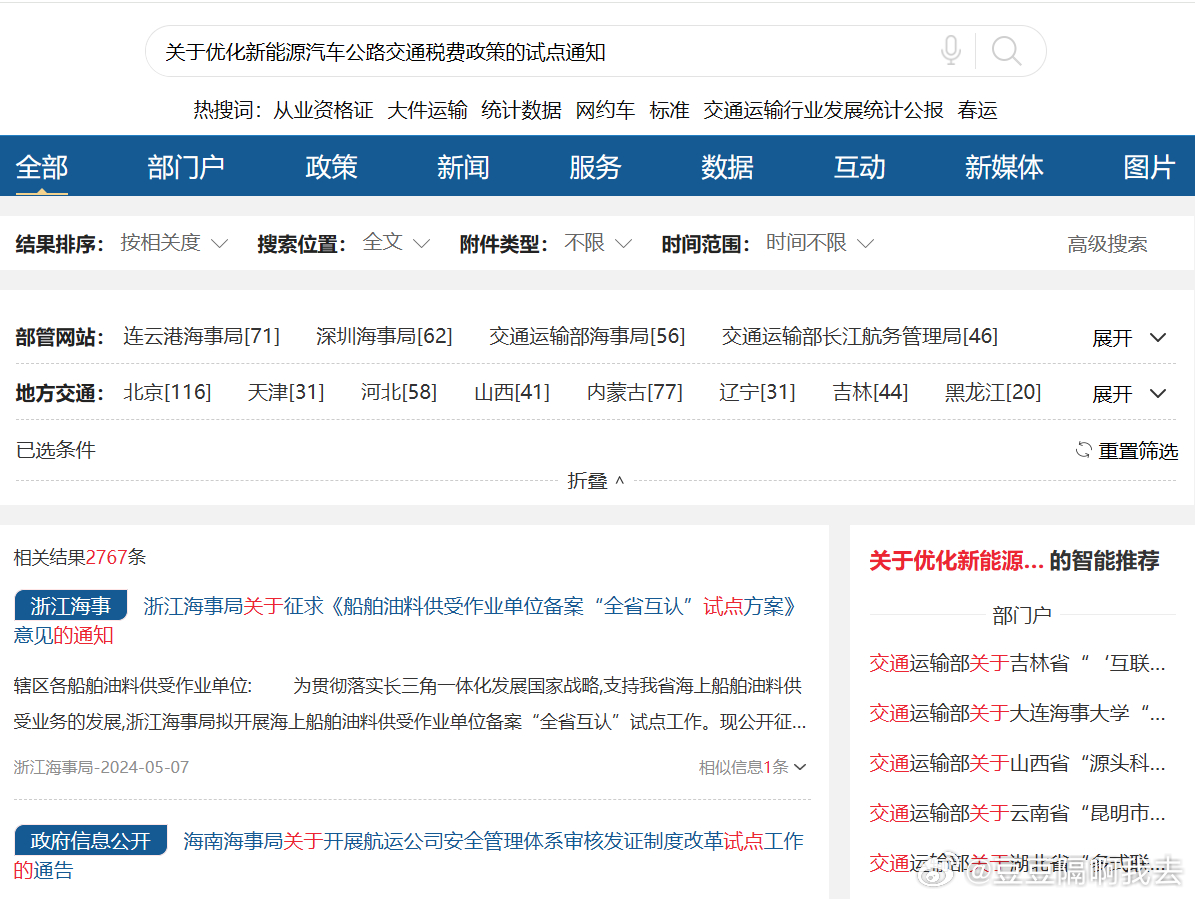The width and height of the screenshot is (1195, 899).
Task: Select hot search term 统计数据
Action: click(x=521, y=110)
